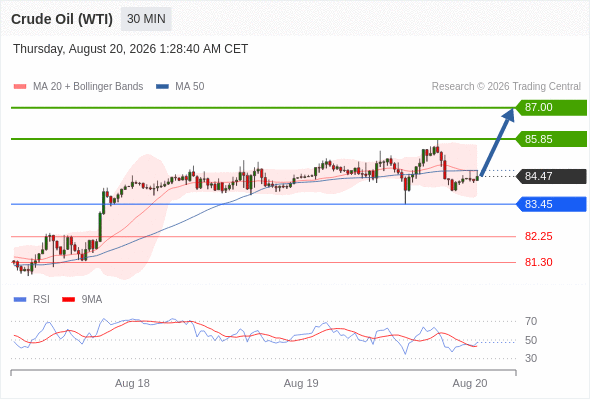Click the blue MA 50 legend swatch
Image resolution: width=590 pixels, height=400 pixels.
162,87
